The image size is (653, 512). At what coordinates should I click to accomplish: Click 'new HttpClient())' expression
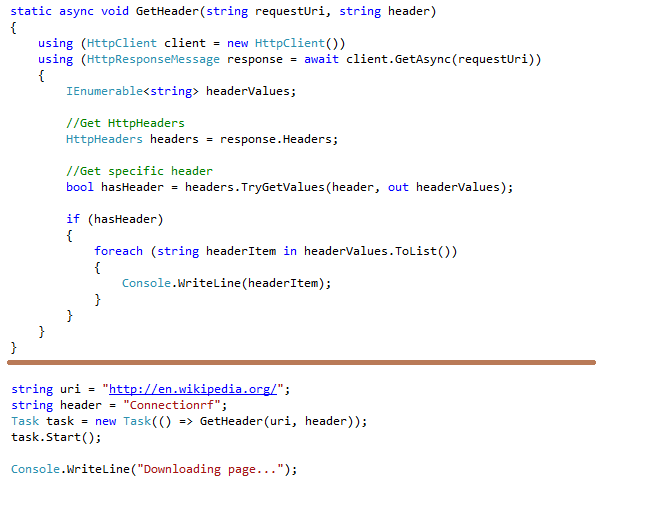[286, 43]
